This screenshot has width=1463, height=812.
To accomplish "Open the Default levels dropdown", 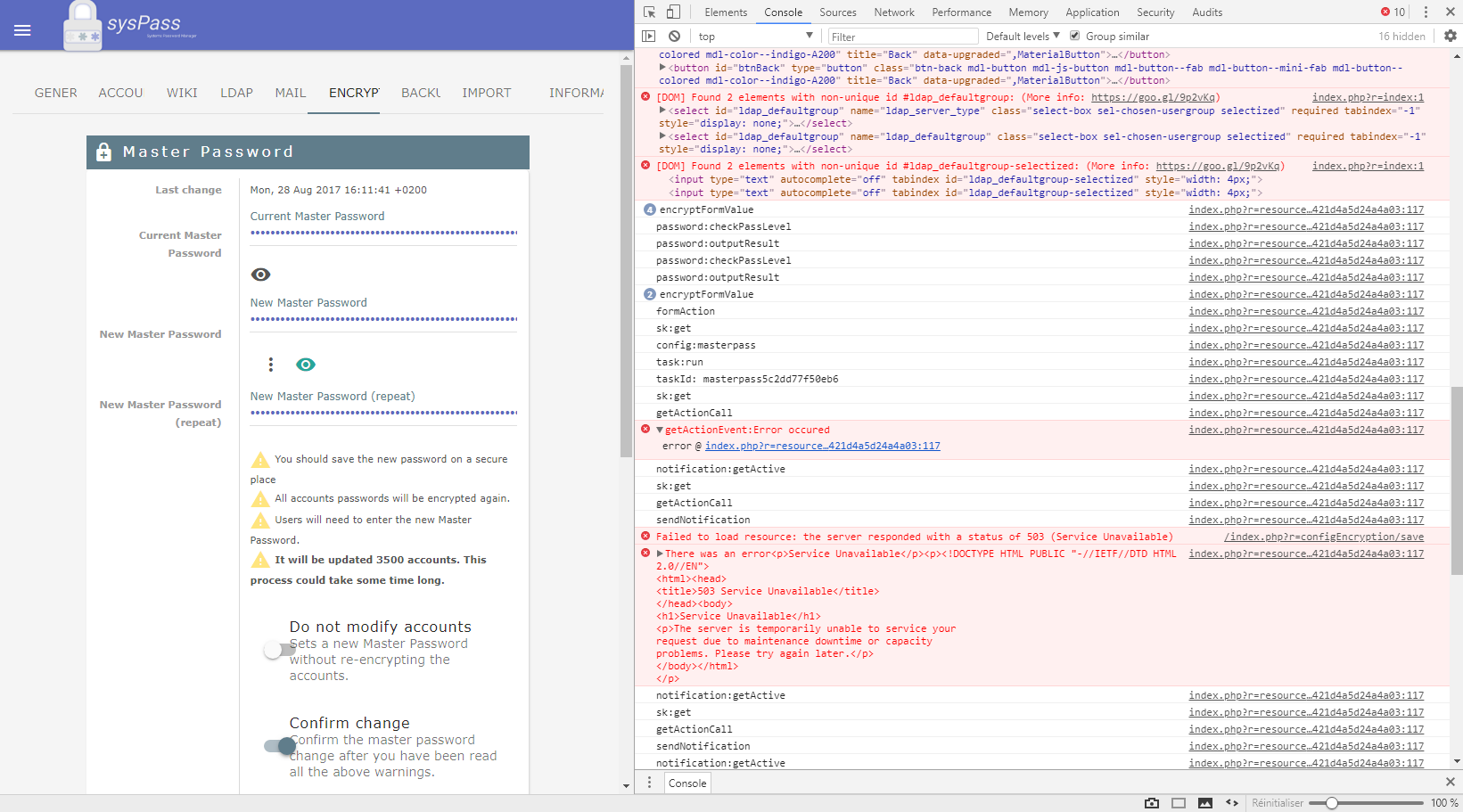I will 1021,36.
